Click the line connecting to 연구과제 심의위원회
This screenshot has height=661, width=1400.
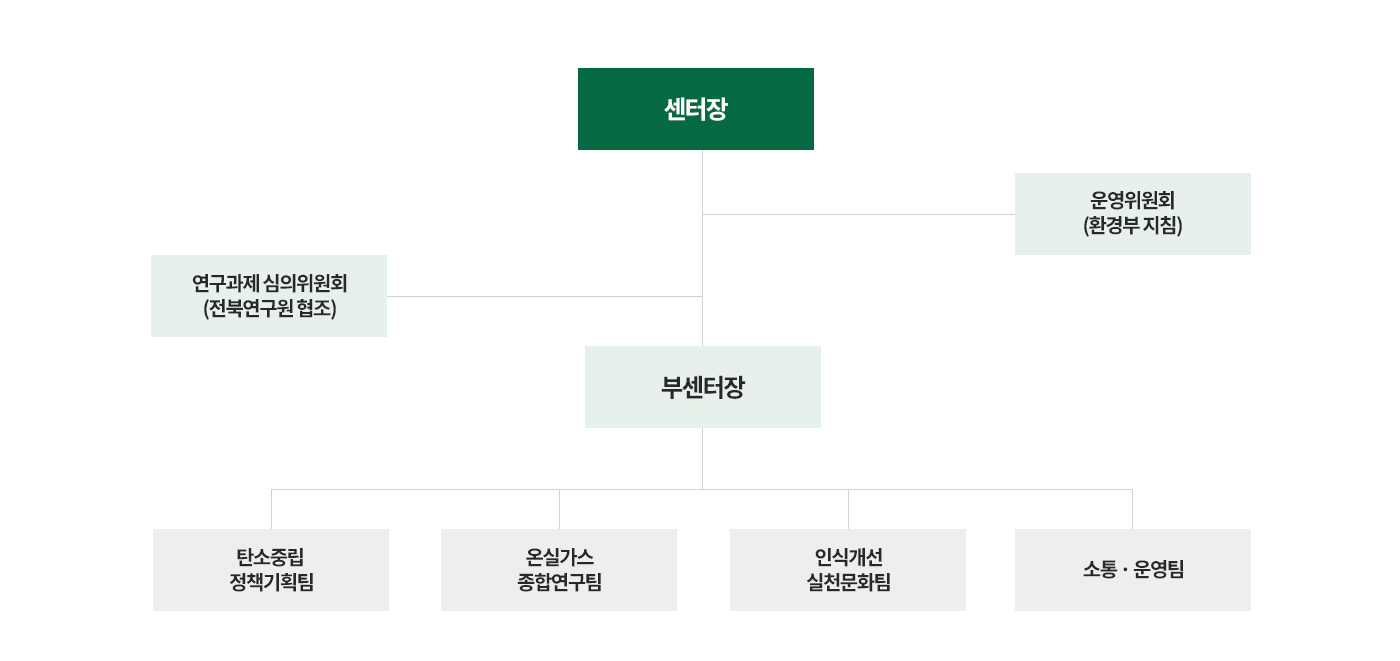pos(545,296)
